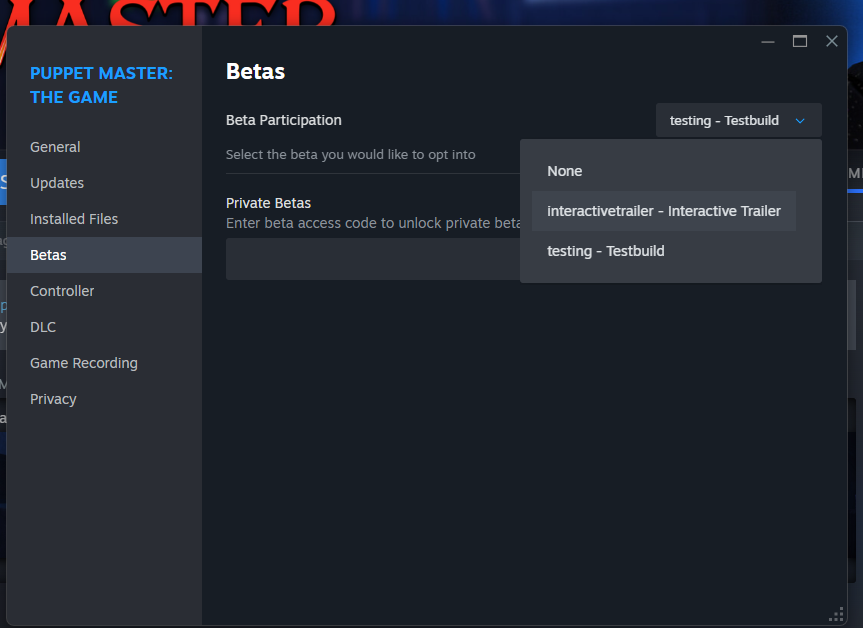Viewport: 863px width, 628px height.
Task: Click the window resize grip
Action: click(837, 615)
